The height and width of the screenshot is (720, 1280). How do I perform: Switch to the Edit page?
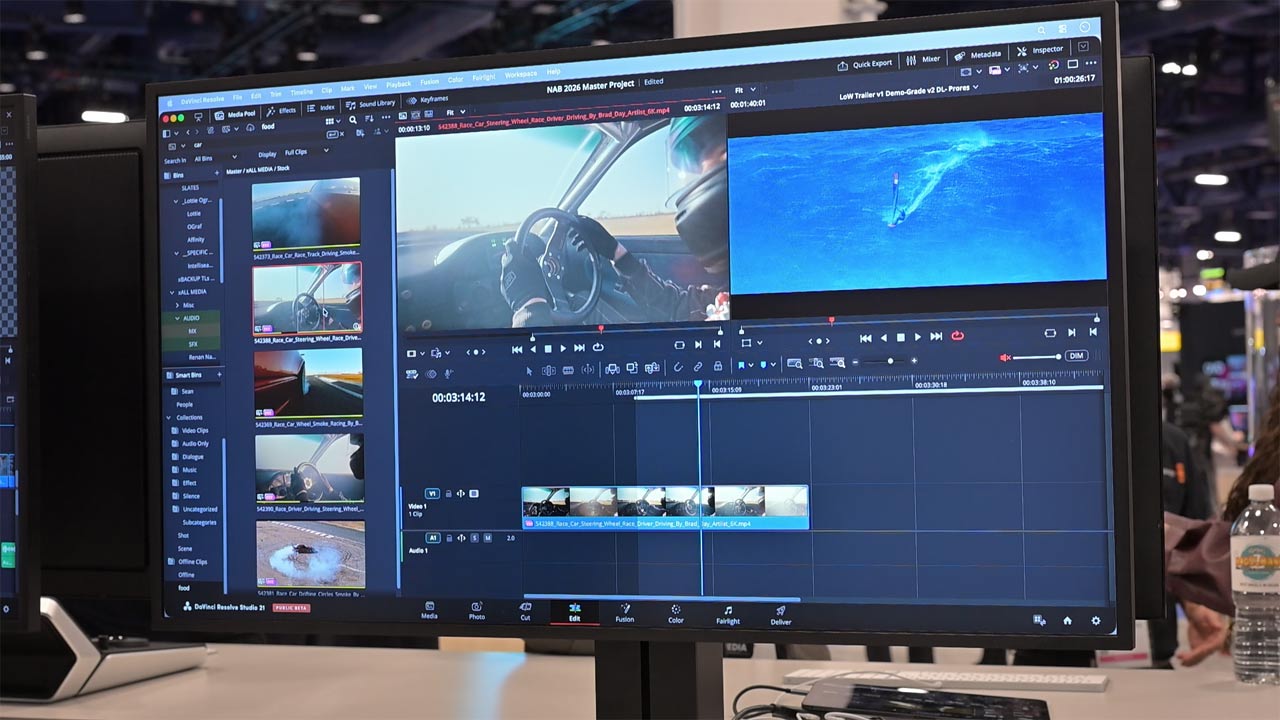[574, 612]
